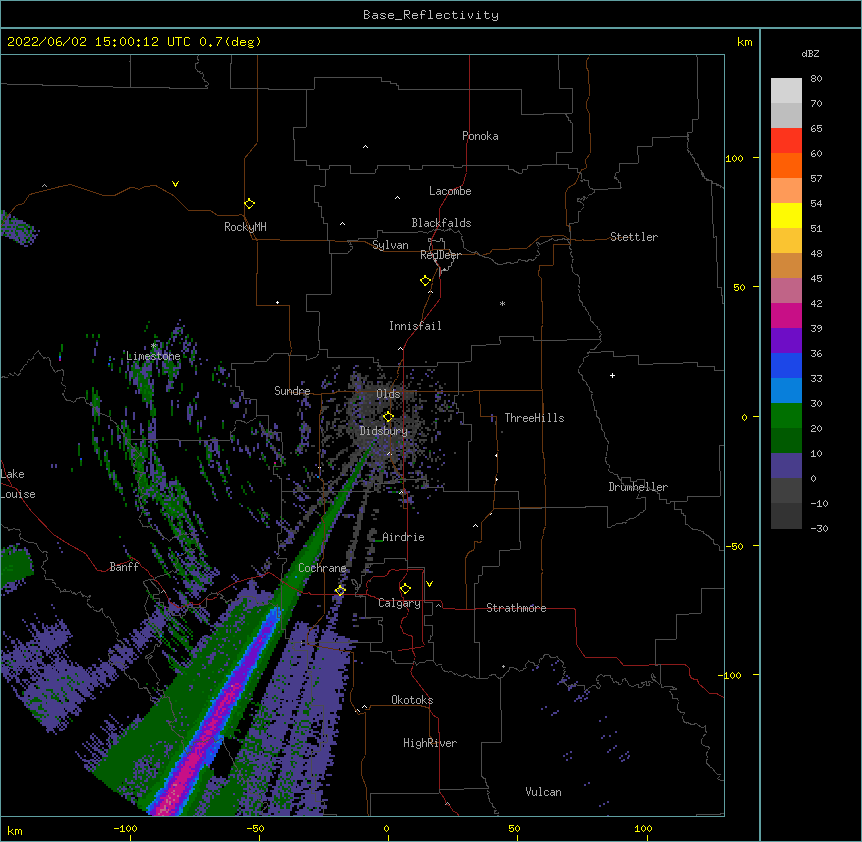Click the yellow marker above Calgary label

pyautogui.click(x=405, y=589)
